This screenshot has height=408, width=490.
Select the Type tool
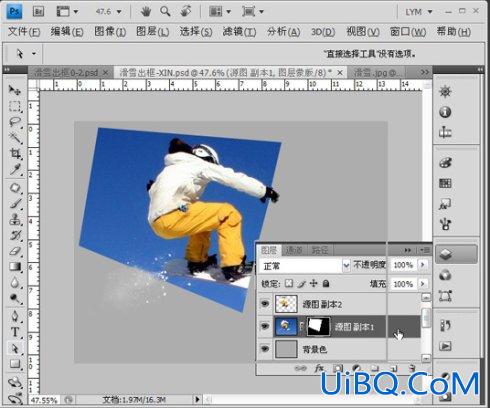15,332
